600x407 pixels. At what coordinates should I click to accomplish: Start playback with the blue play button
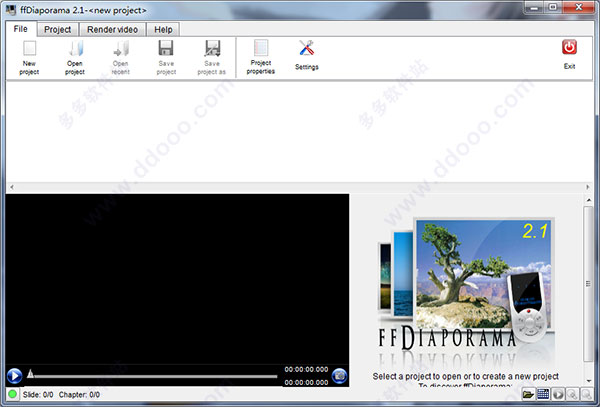point(15,376)
